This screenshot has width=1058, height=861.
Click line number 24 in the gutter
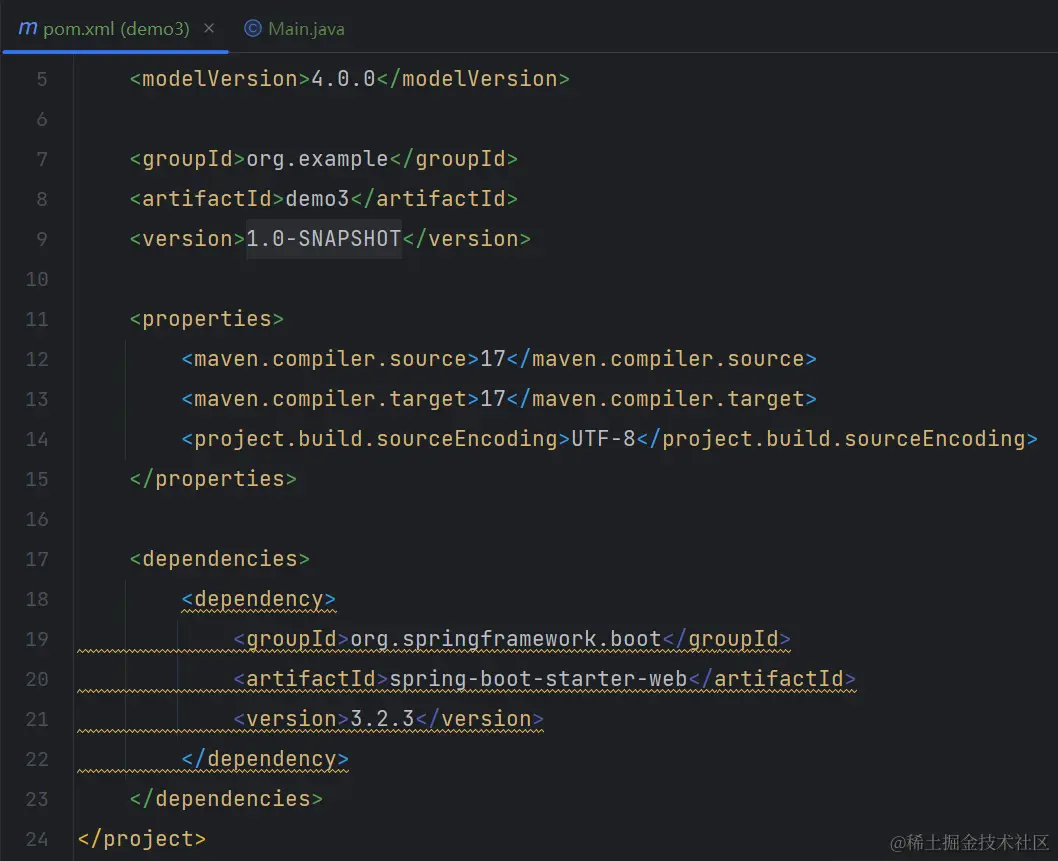coord(37,839)
